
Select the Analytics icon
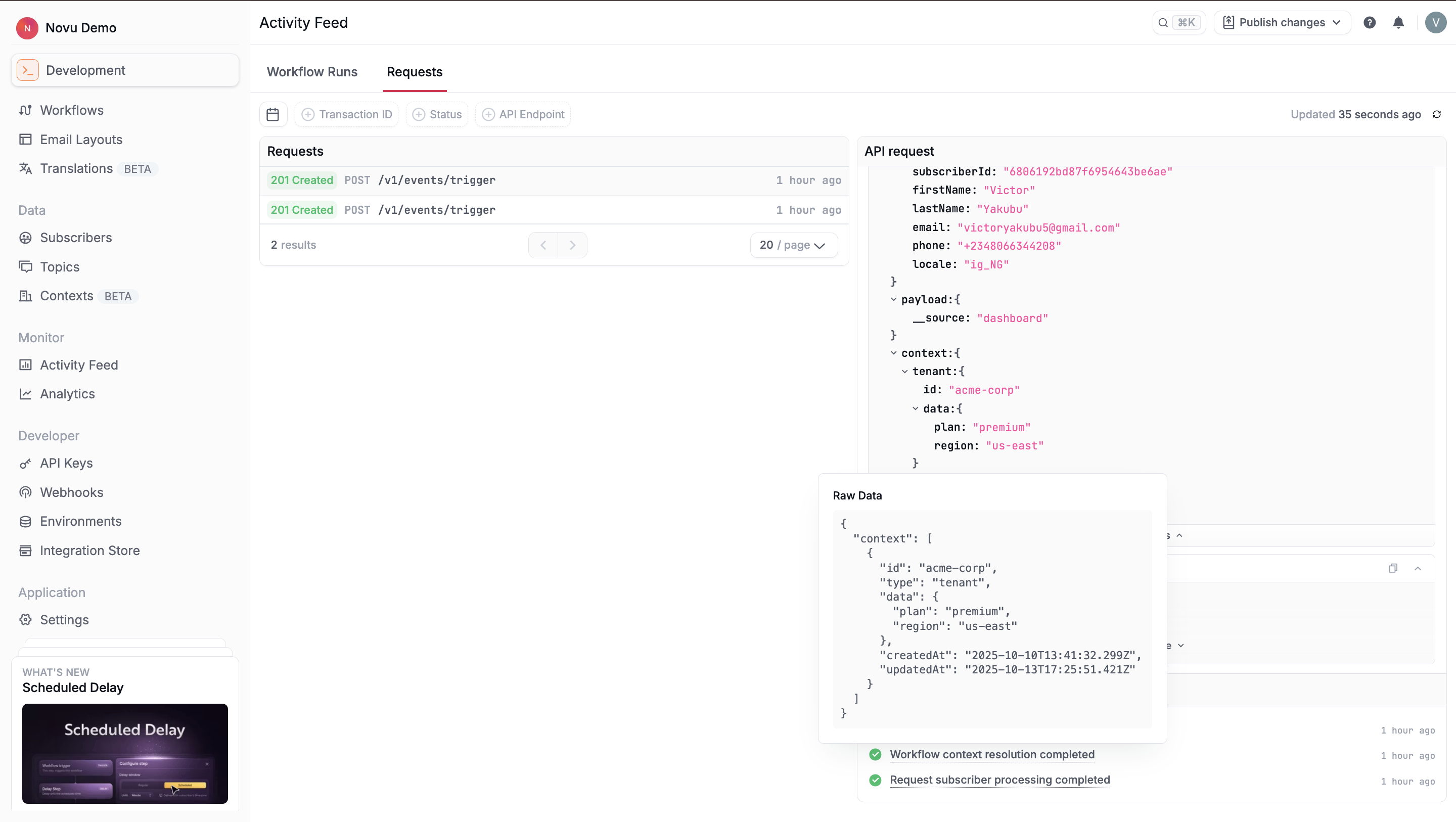26,393
